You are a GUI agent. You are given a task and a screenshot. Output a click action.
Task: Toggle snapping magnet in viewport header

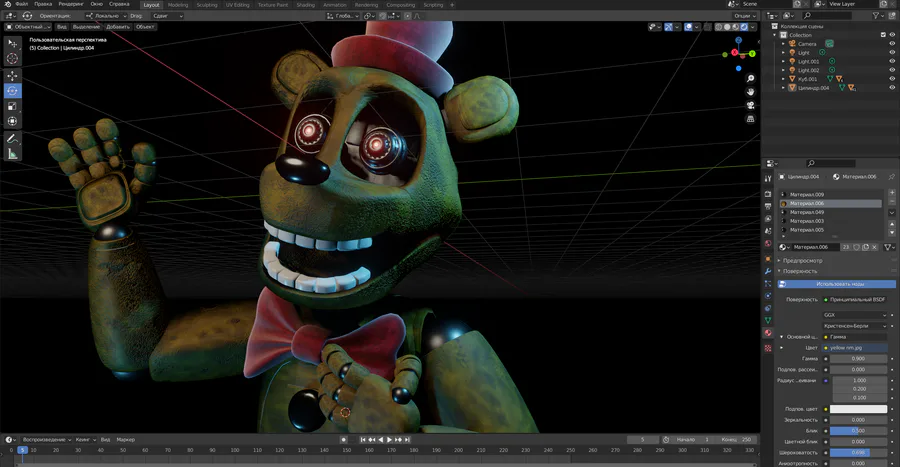pyautogui.click(x=383, y=16)
